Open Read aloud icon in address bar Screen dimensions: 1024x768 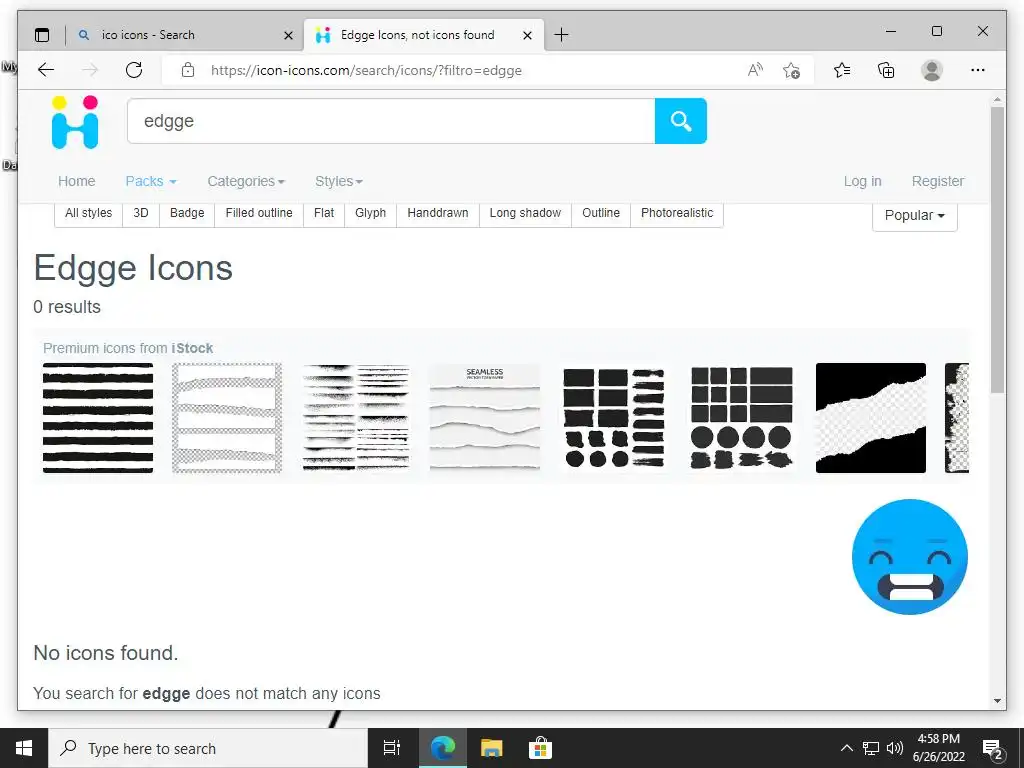[x=755, y=70]
